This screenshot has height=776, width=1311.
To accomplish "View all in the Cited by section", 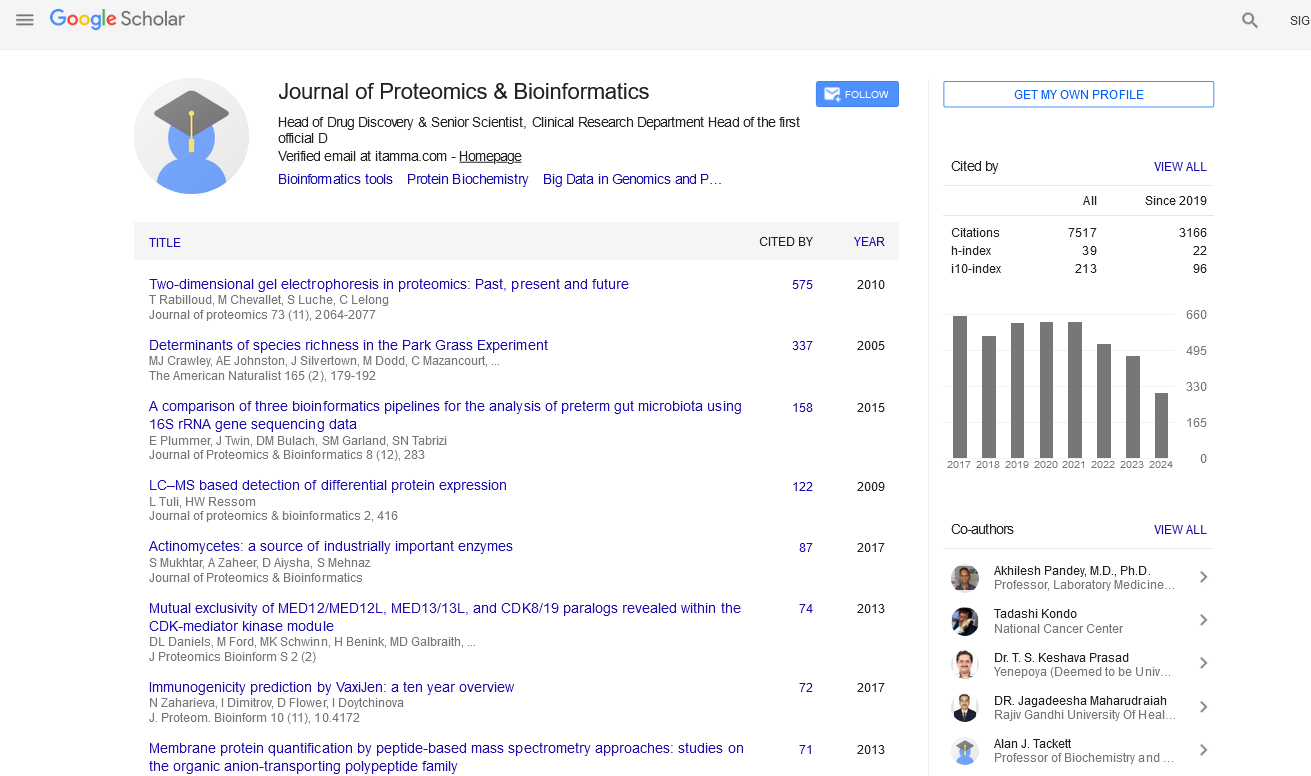I will [1180, 167].
